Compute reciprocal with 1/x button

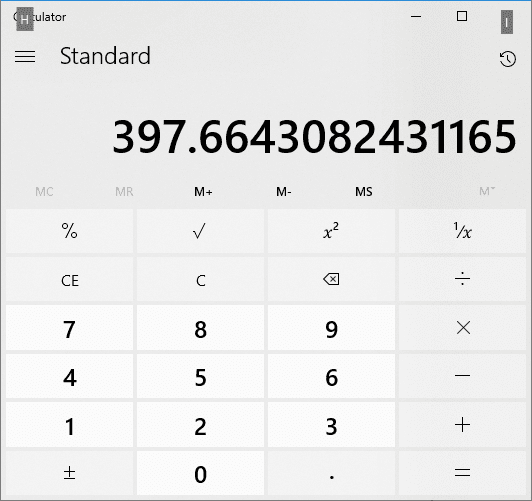(462, 231)
